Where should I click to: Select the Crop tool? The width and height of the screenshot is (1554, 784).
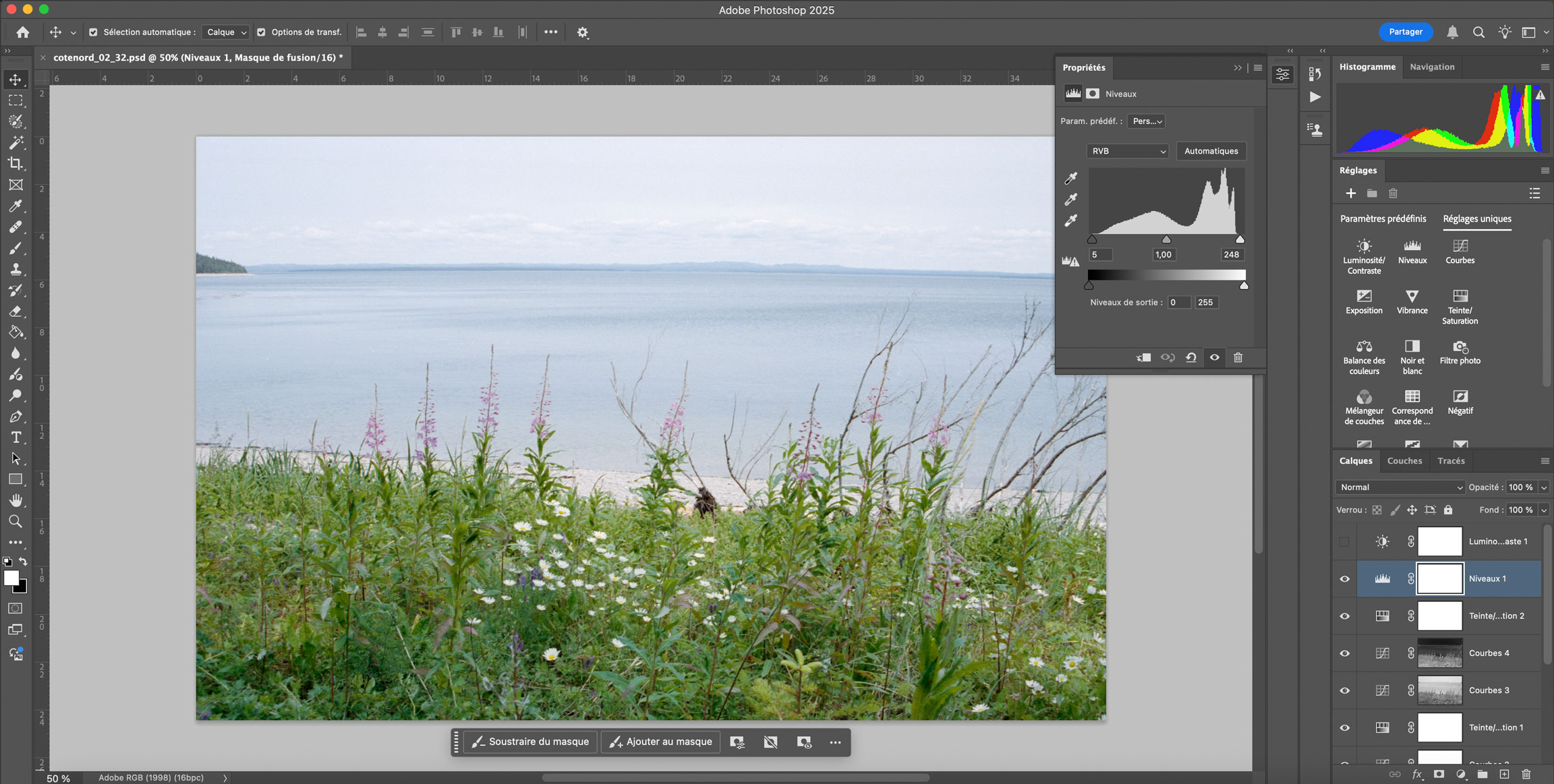16,163
